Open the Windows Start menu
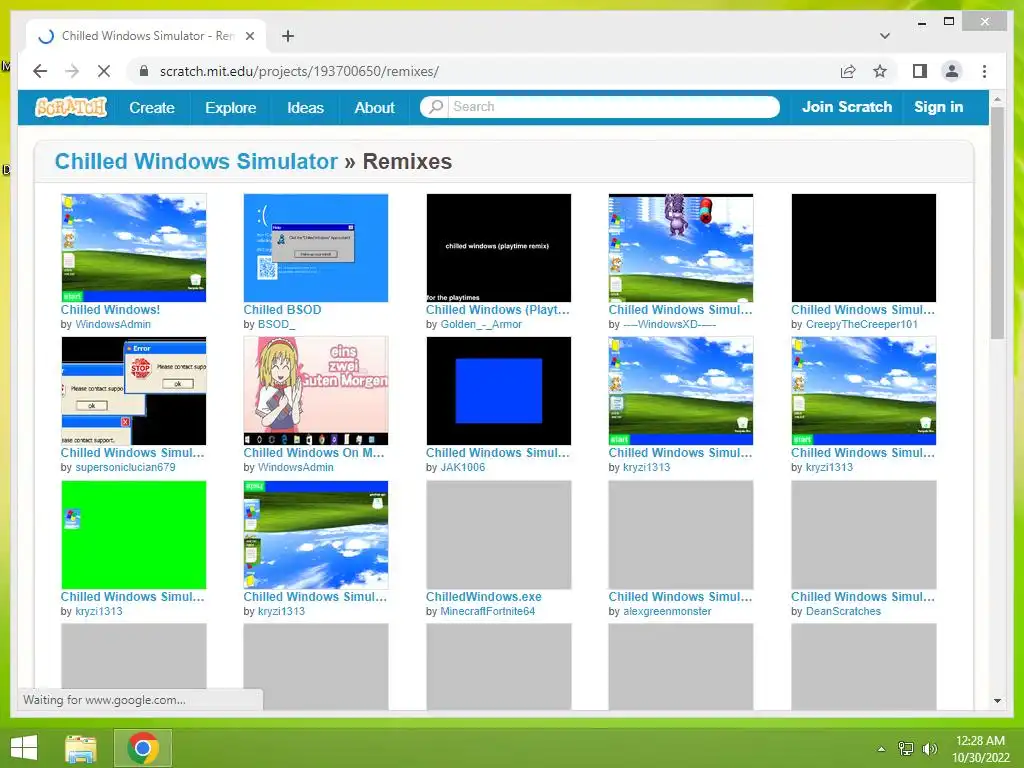 [x=24, y=748]
